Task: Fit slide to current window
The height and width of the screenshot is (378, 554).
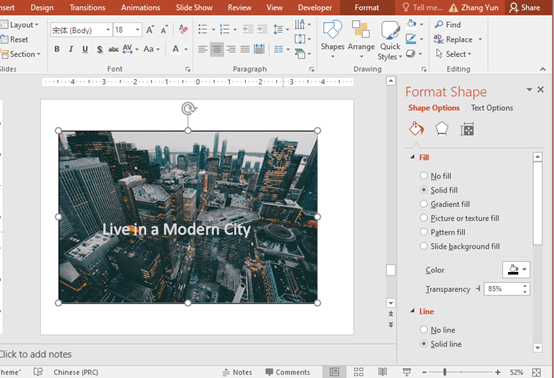Action: pos(536,372)
